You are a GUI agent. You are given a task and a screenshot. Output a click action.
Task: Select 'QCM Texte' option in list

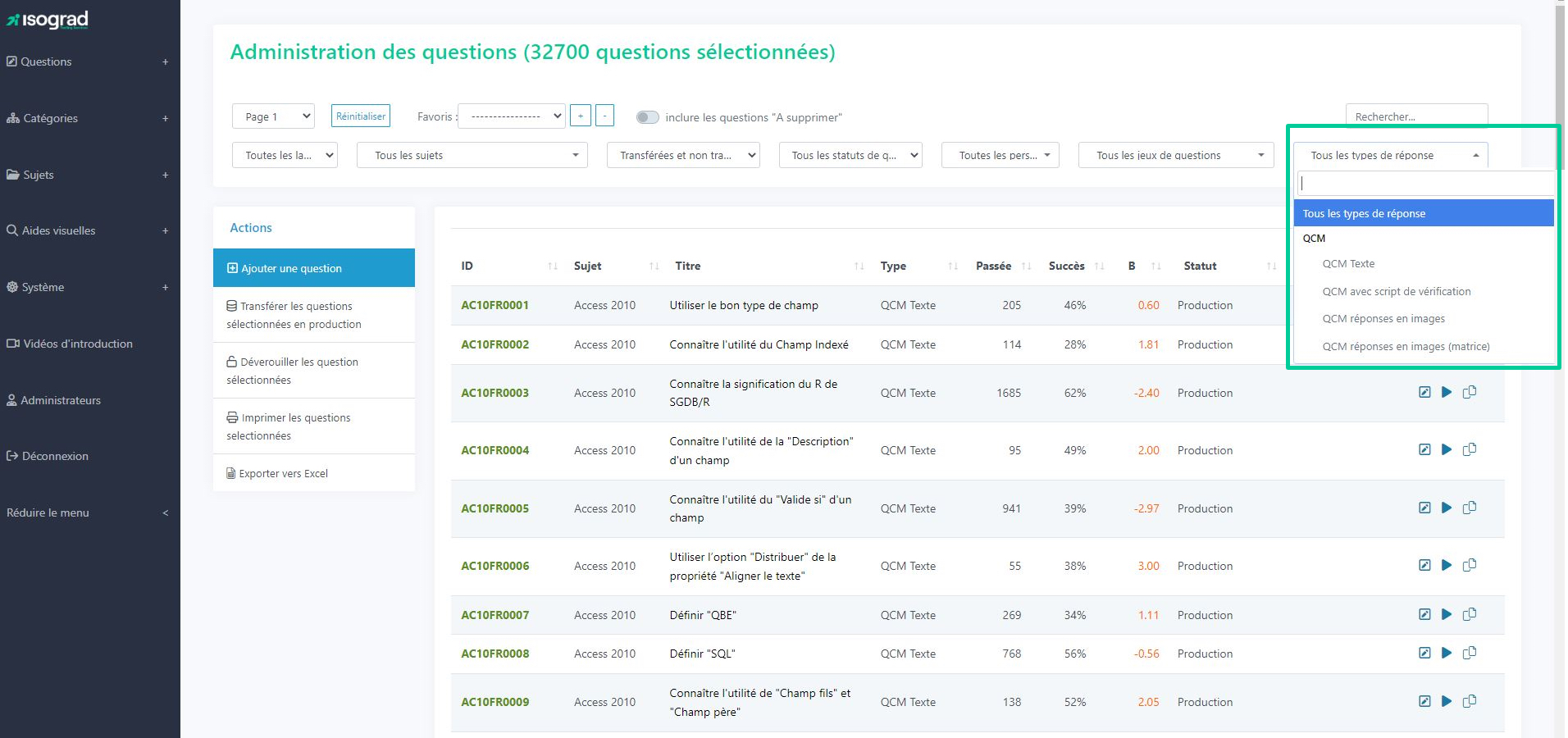pyautogui.click(x=1348, y=264)
